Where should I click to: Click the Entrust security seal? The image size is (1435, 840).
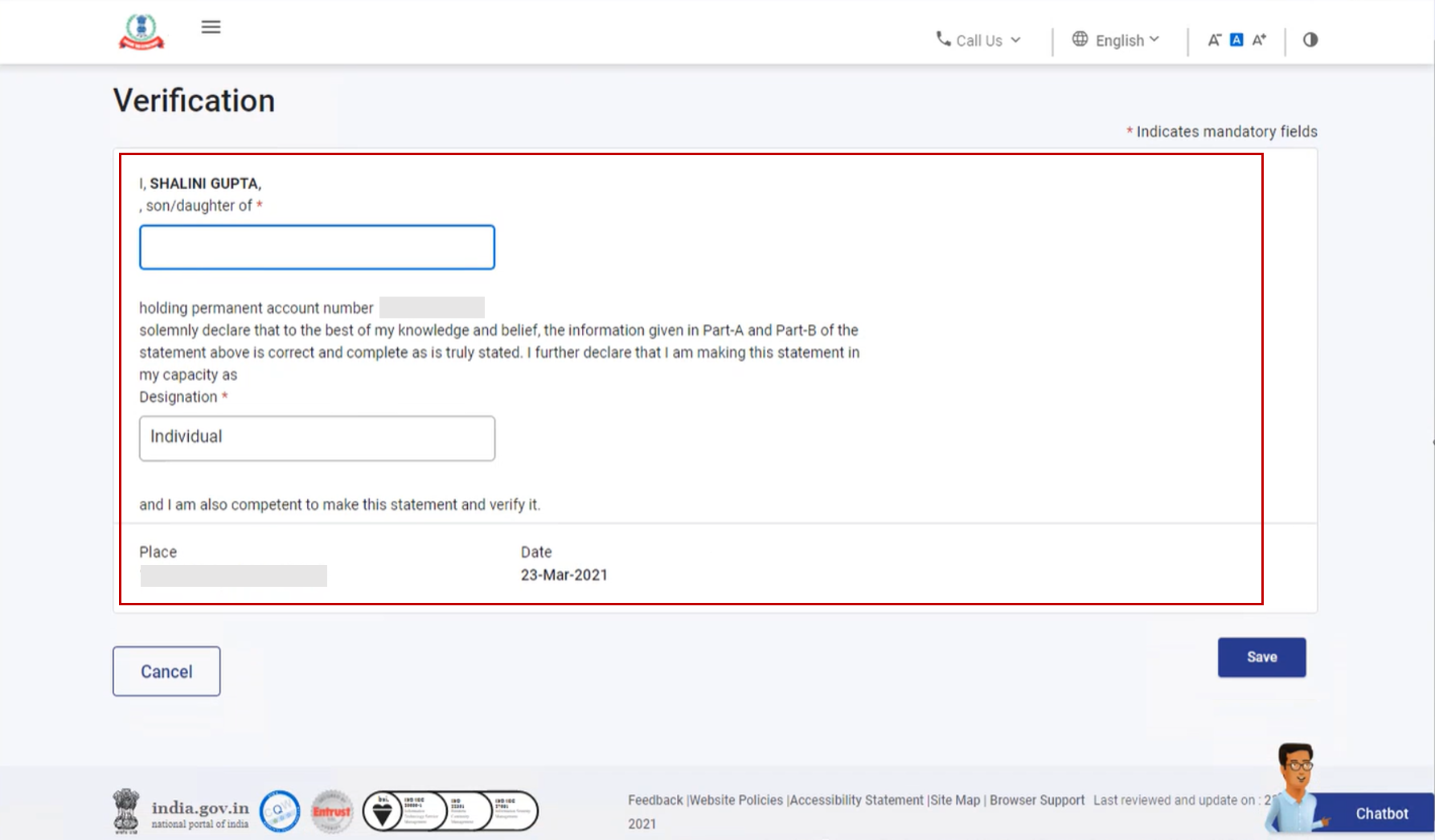coord(332,811)
